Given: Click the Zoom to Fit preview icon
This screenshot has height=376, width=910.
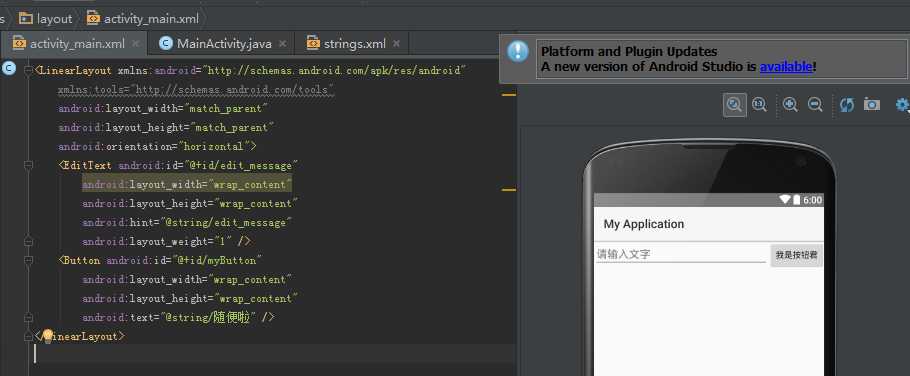Looking at the screenshot, I should (734, 105).
